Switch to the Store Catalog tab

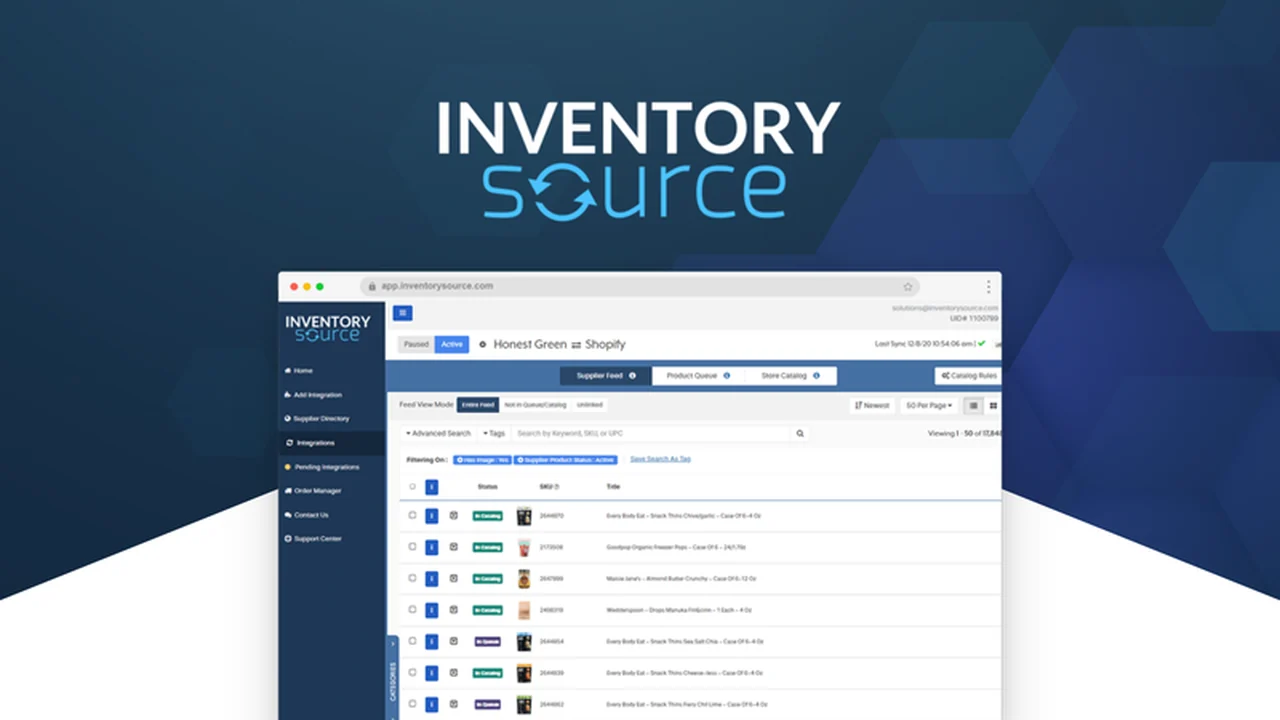point(790,376)
